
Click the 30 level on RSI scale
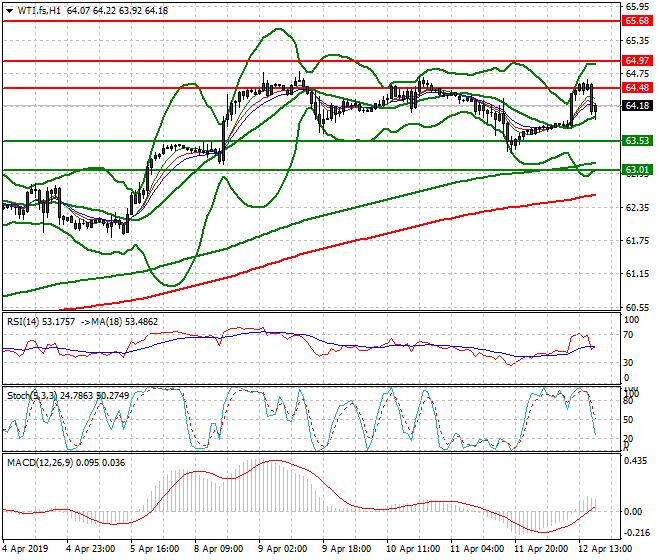pyautogui.click(x=629, y=362)
